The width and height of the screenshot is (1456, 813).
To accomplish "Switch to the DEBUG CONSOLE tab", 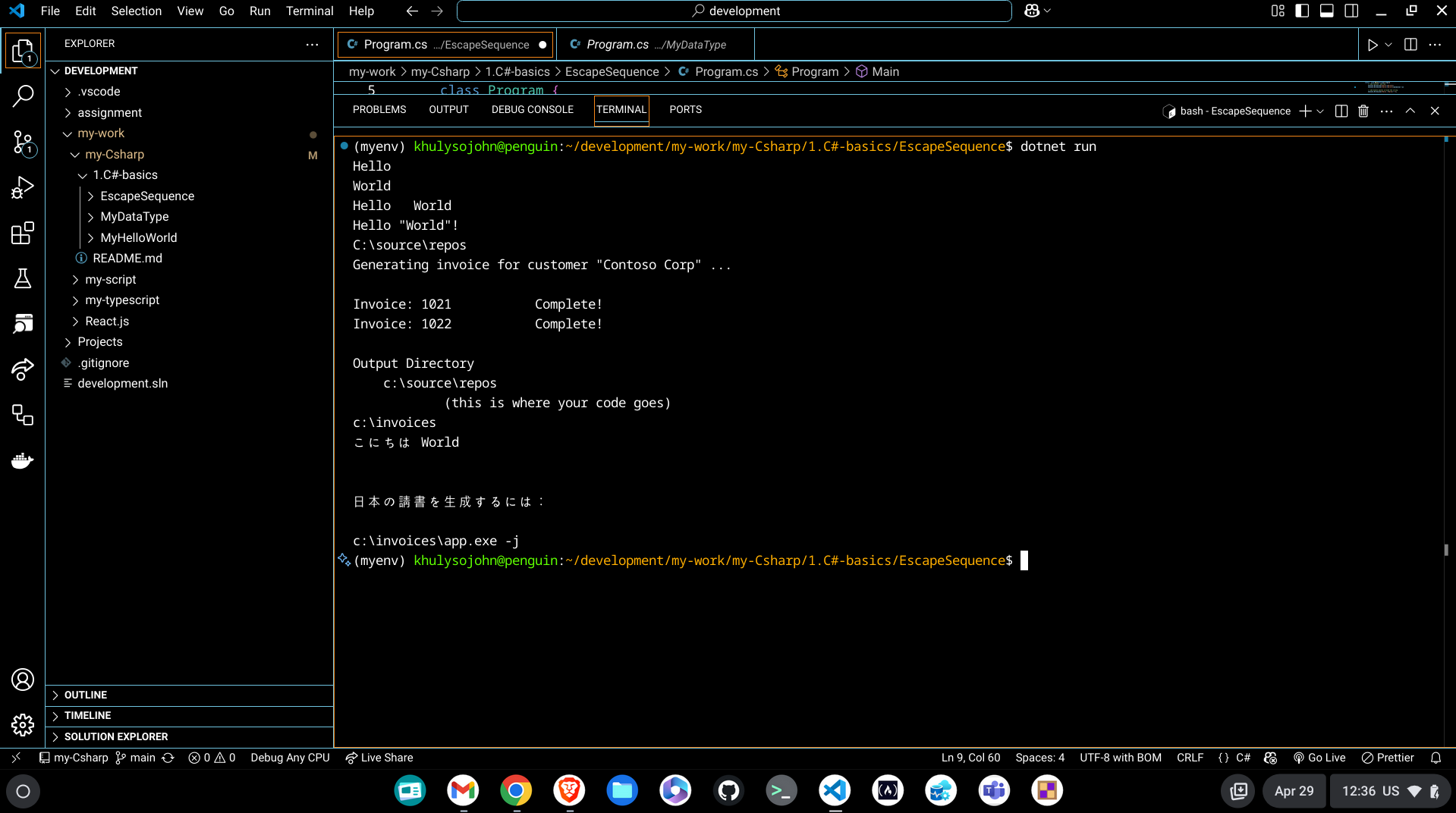I will (x=533, y=109).
